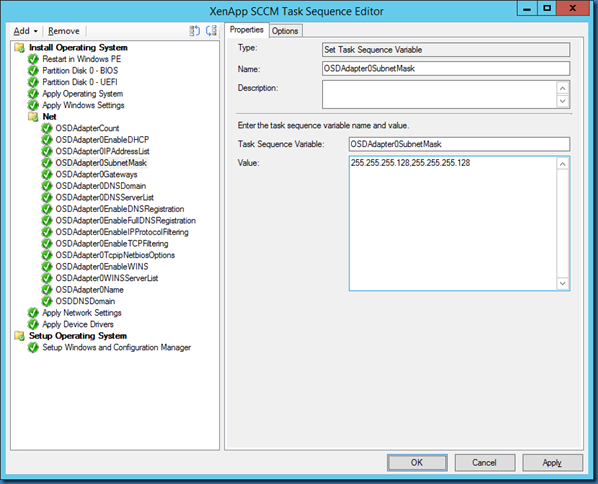The image size is (598, 484).
Task: Click the Setup Operating System folder icon
Action: 19,336
